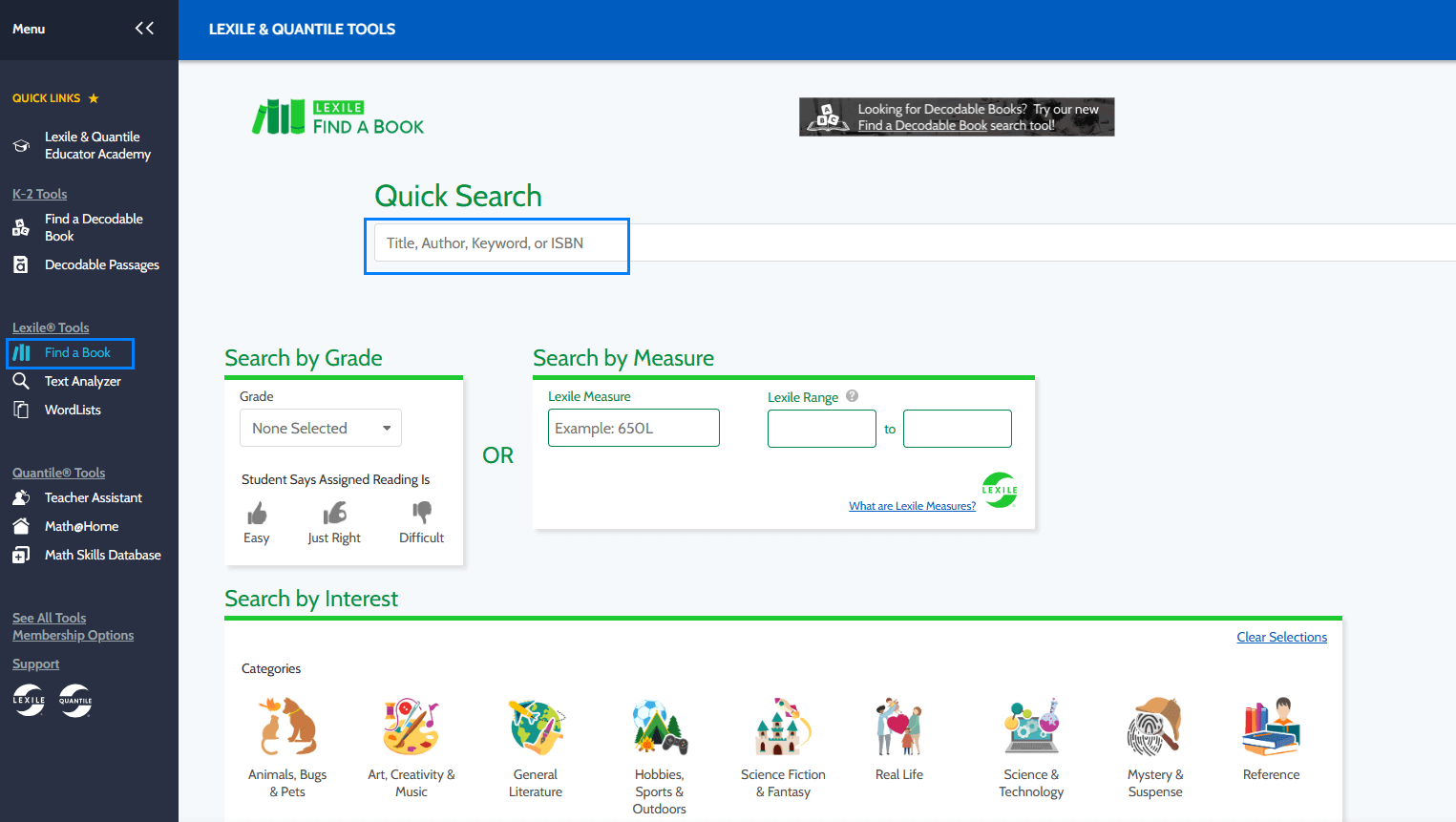Click the Lexile Range help question icon

(x=852, y=396)
